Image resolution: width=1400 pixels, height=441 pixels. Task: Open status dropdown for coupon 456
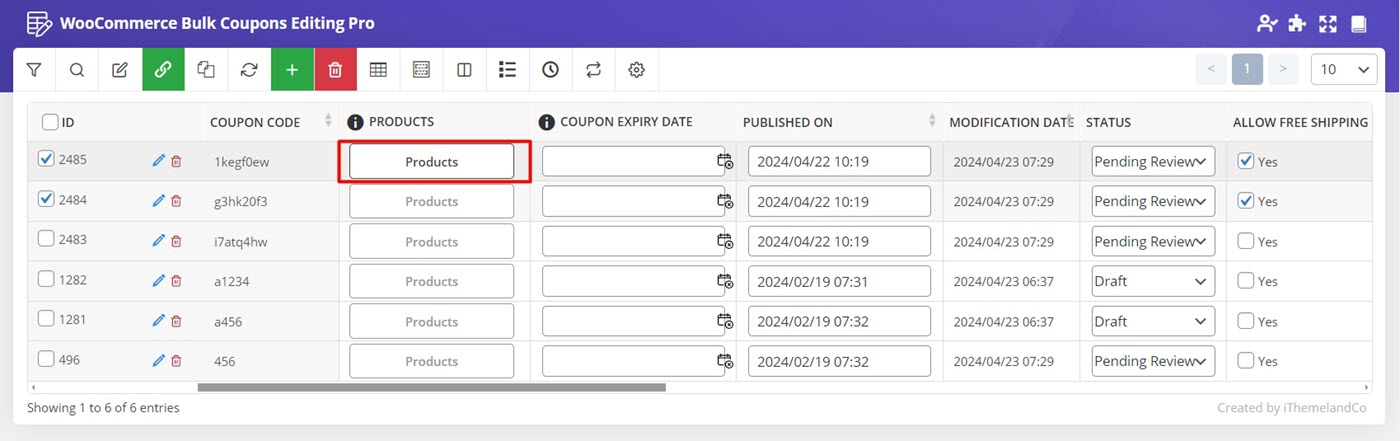coord(1153,361)
